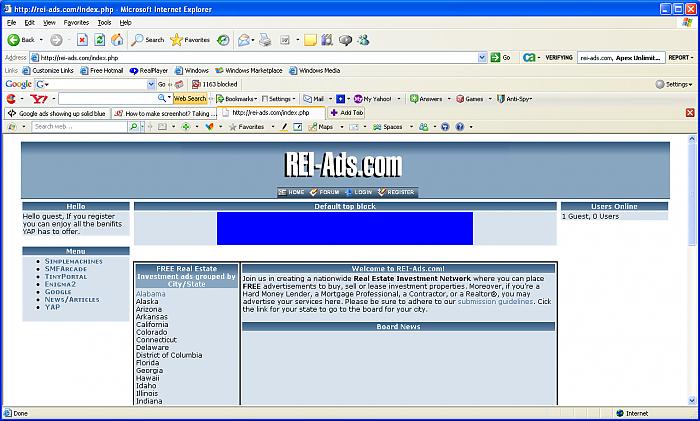
Task: Click Yahoo Mail envelope icon
Action: (308, 99)
